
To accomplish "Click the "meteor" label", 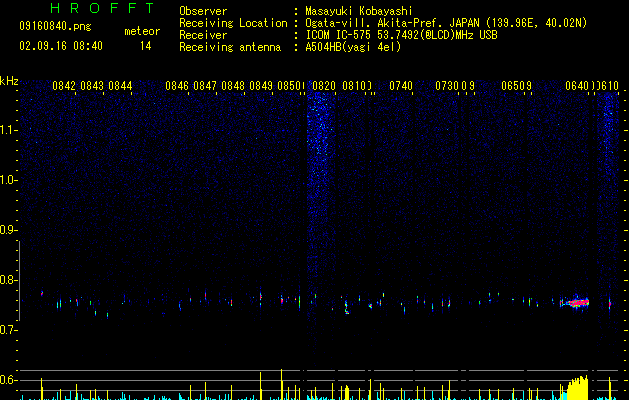I will 142,31.
